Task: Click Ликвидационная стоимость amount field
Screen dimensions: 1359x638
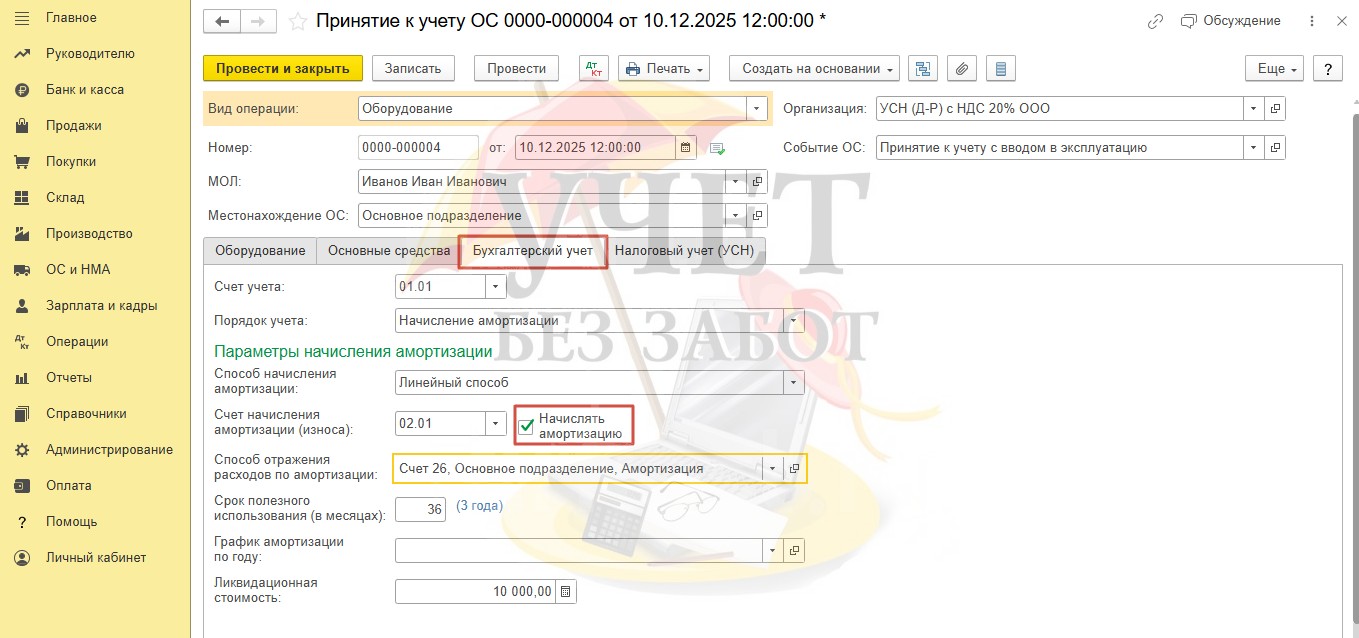Action: click(x=476, y=591)
